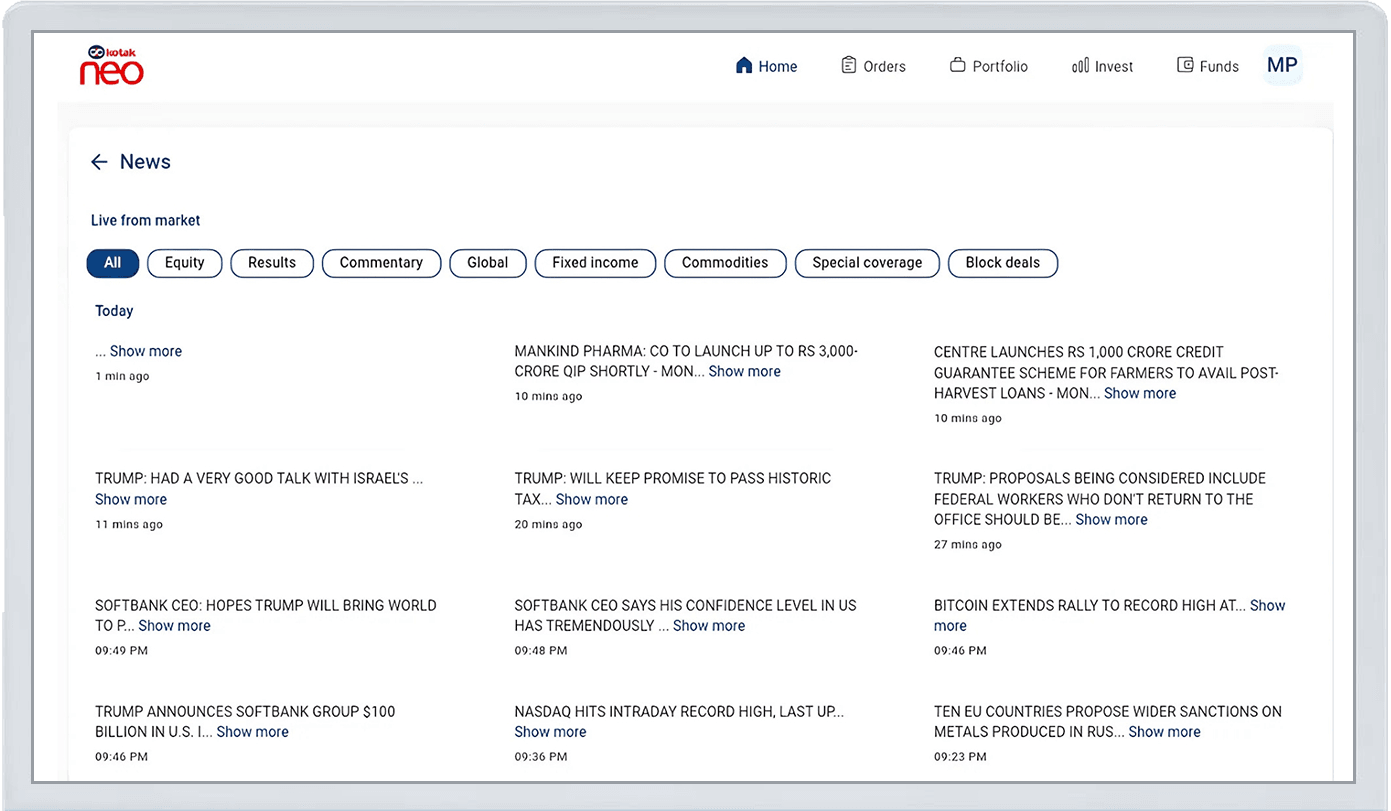Viewport: 1391px width, 811px height.
Task: Open the Special coverage filter
Action: 867,263
